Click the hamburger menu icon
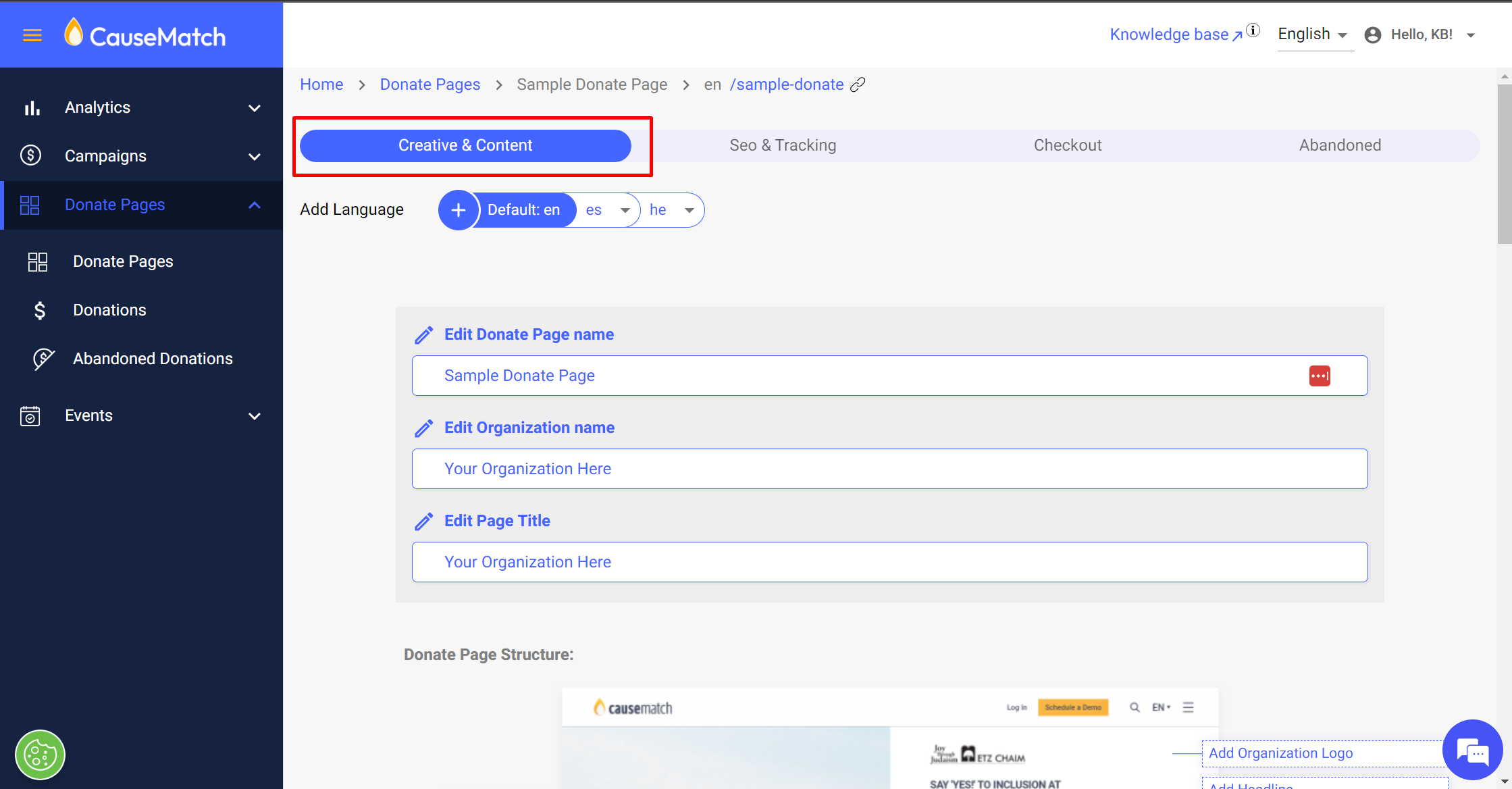This screenshot has height=789, width=1512. [32, 36]
